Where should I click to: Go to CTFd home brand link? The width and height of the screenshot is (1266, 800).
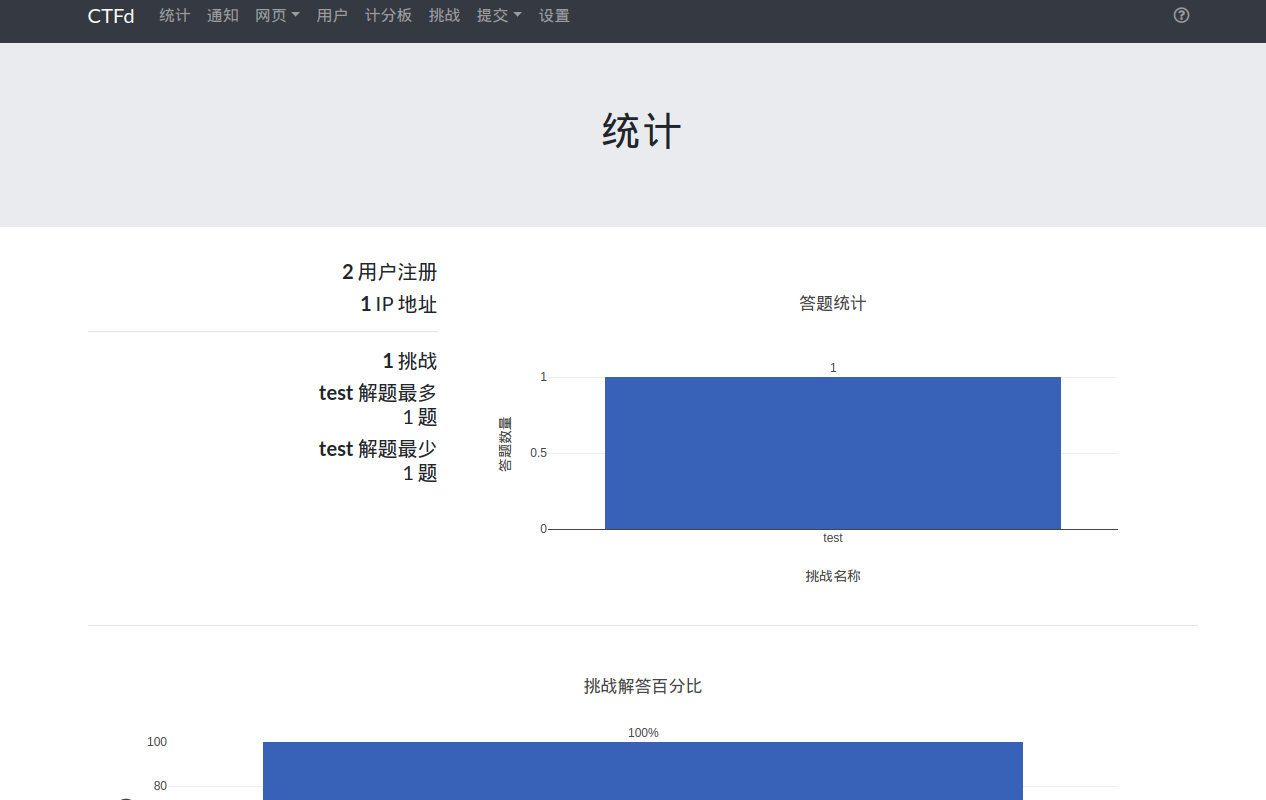tap(111, 16)
